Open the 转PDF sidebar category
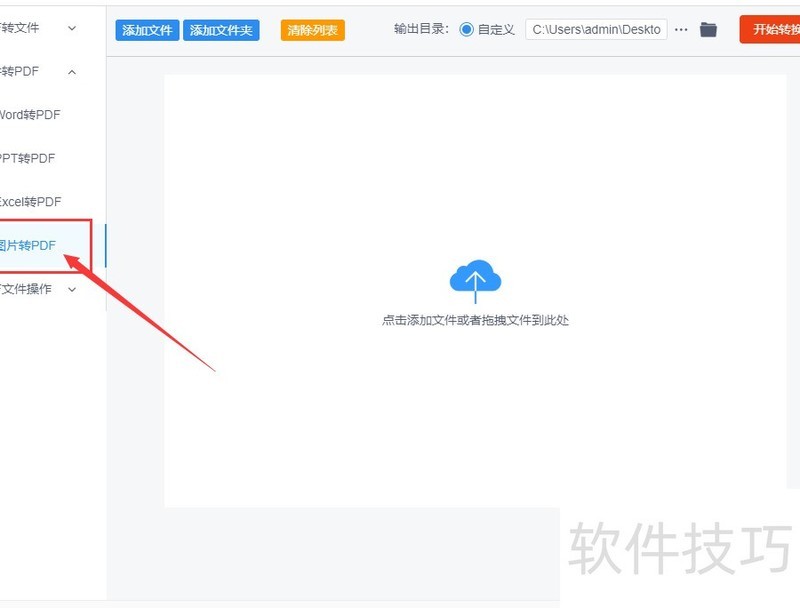The image size is (800, 608). (19, 71)
